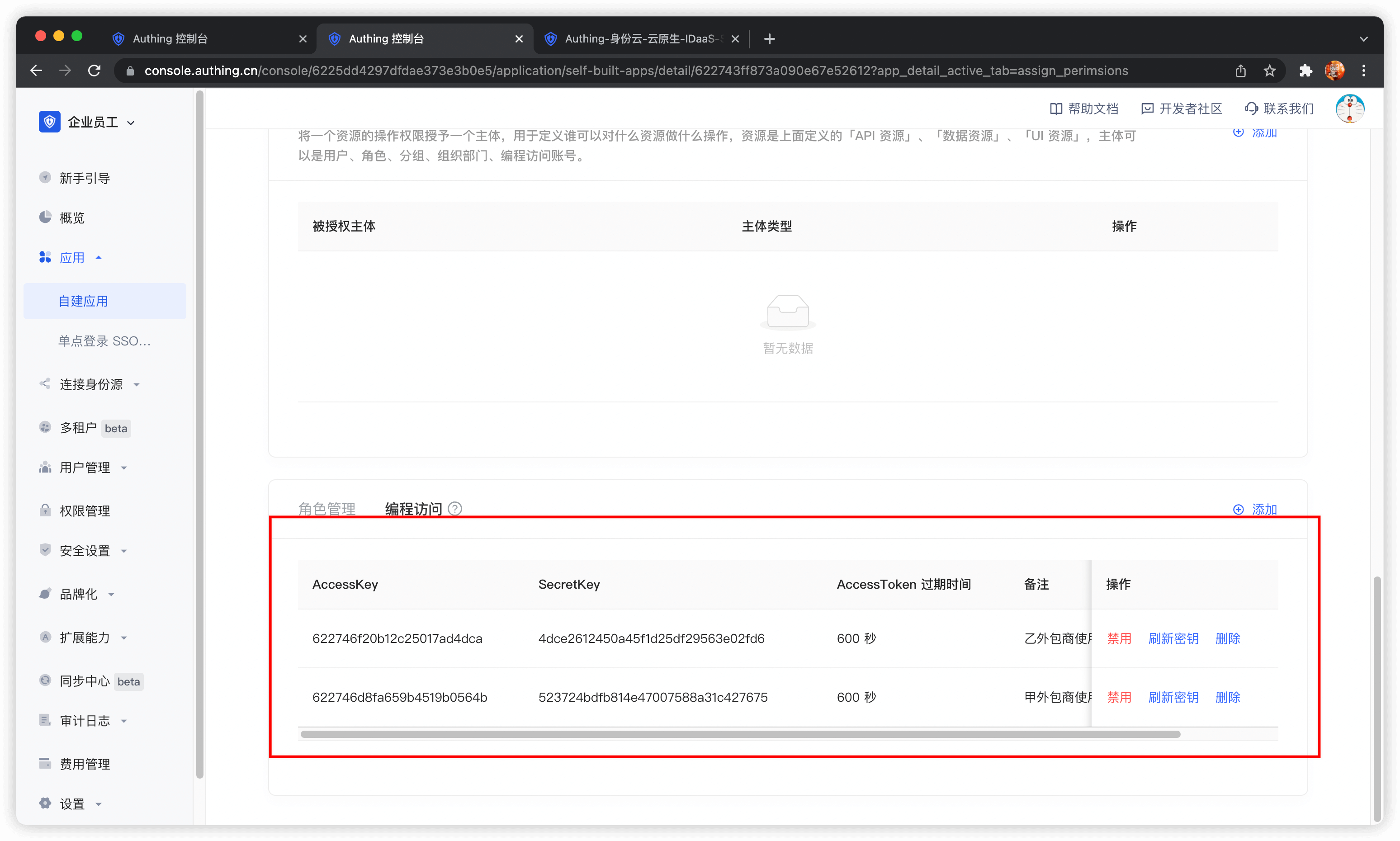1400x841 pixels.
Task: Reload the page with refresh icon
Action: pos(95,71)
